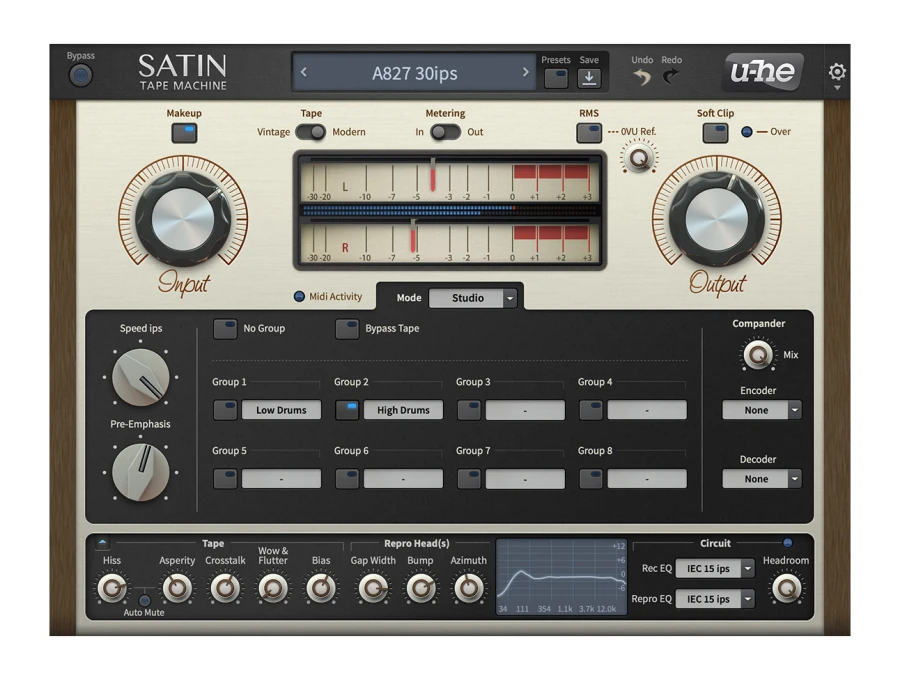Open the Rec EQ dropdown

tap(715, 569)
